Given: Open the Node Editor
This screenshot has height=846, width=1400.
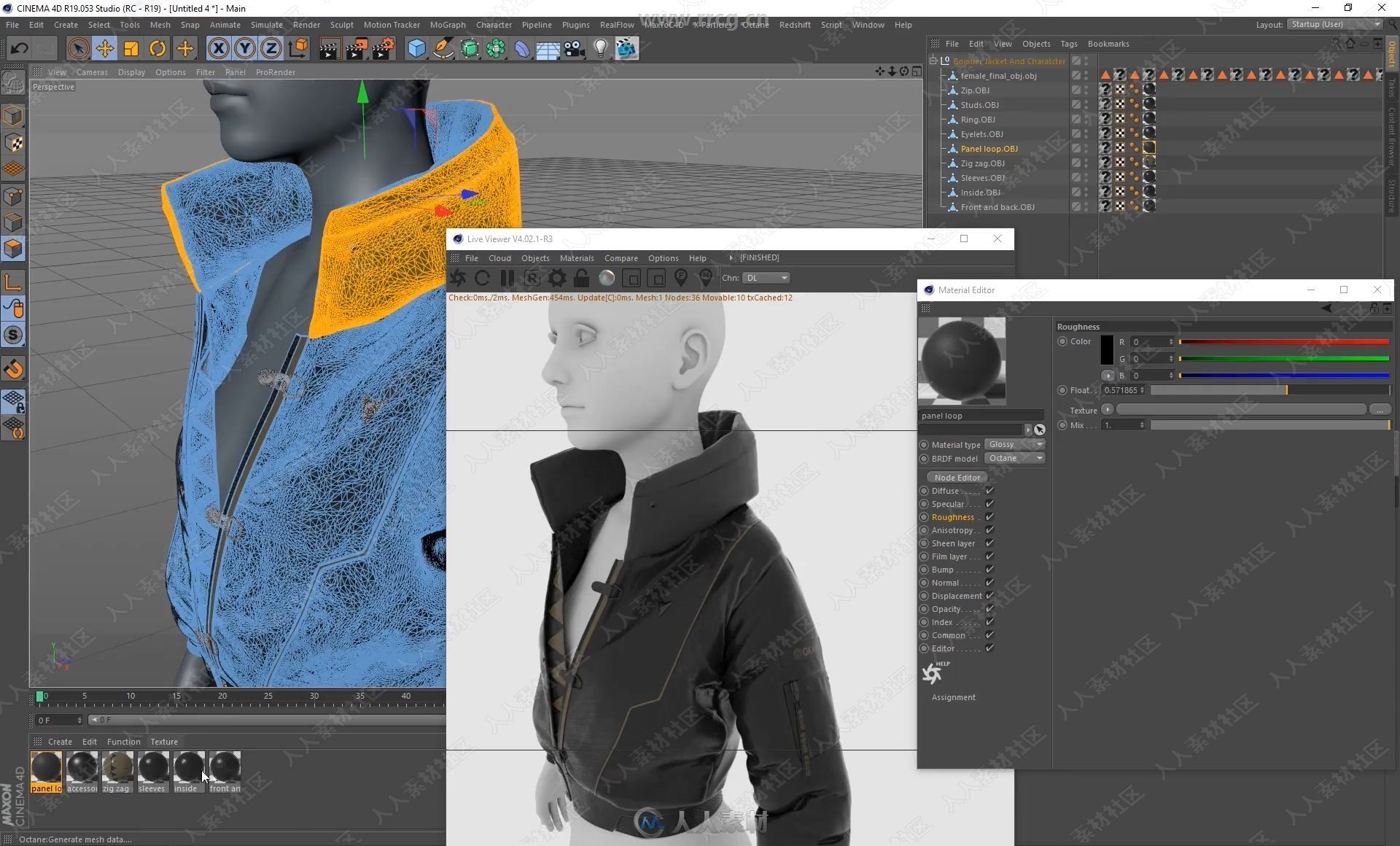Looking at the screenshot, I should point(957,478).
